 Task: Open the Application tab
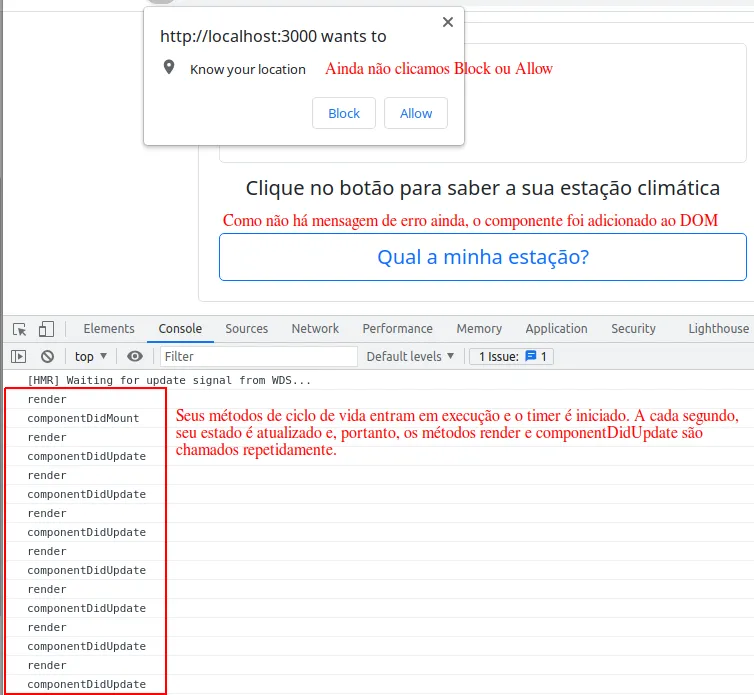click(556, 329)
